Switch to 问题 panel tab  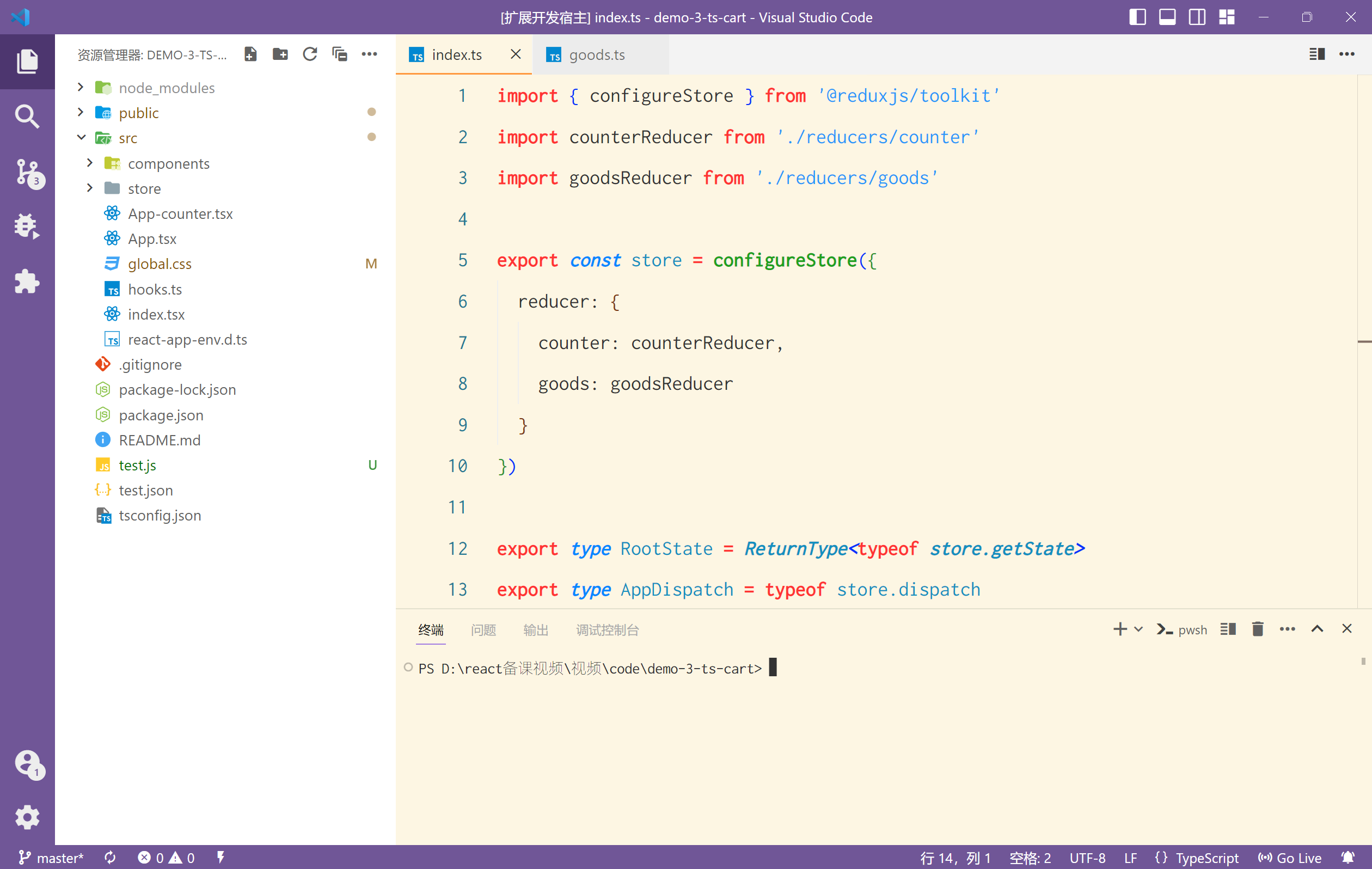483,629
